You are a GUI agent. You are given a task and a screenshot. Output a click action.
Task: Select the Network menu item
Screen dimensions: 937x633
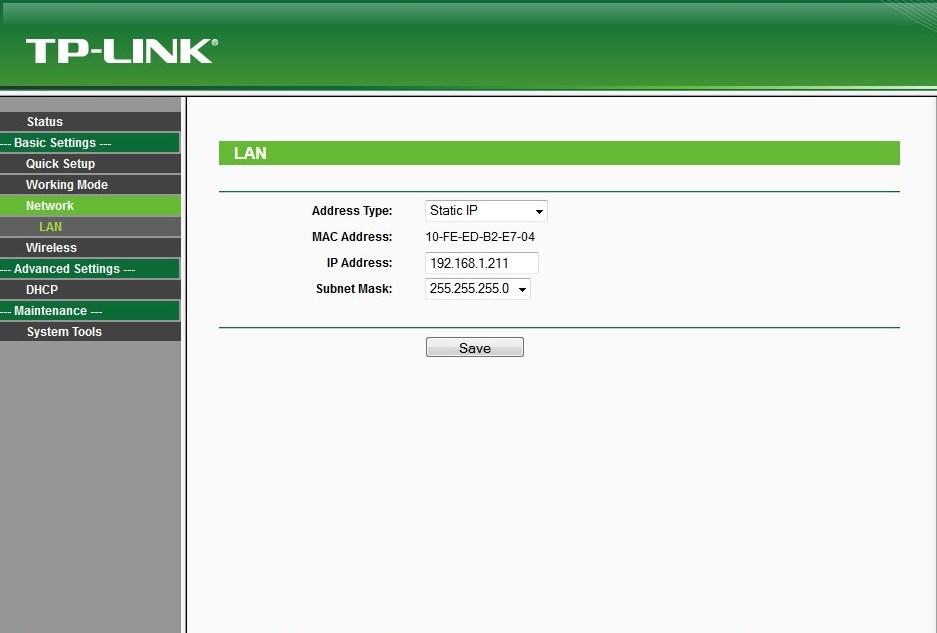[x=90, y=206]
